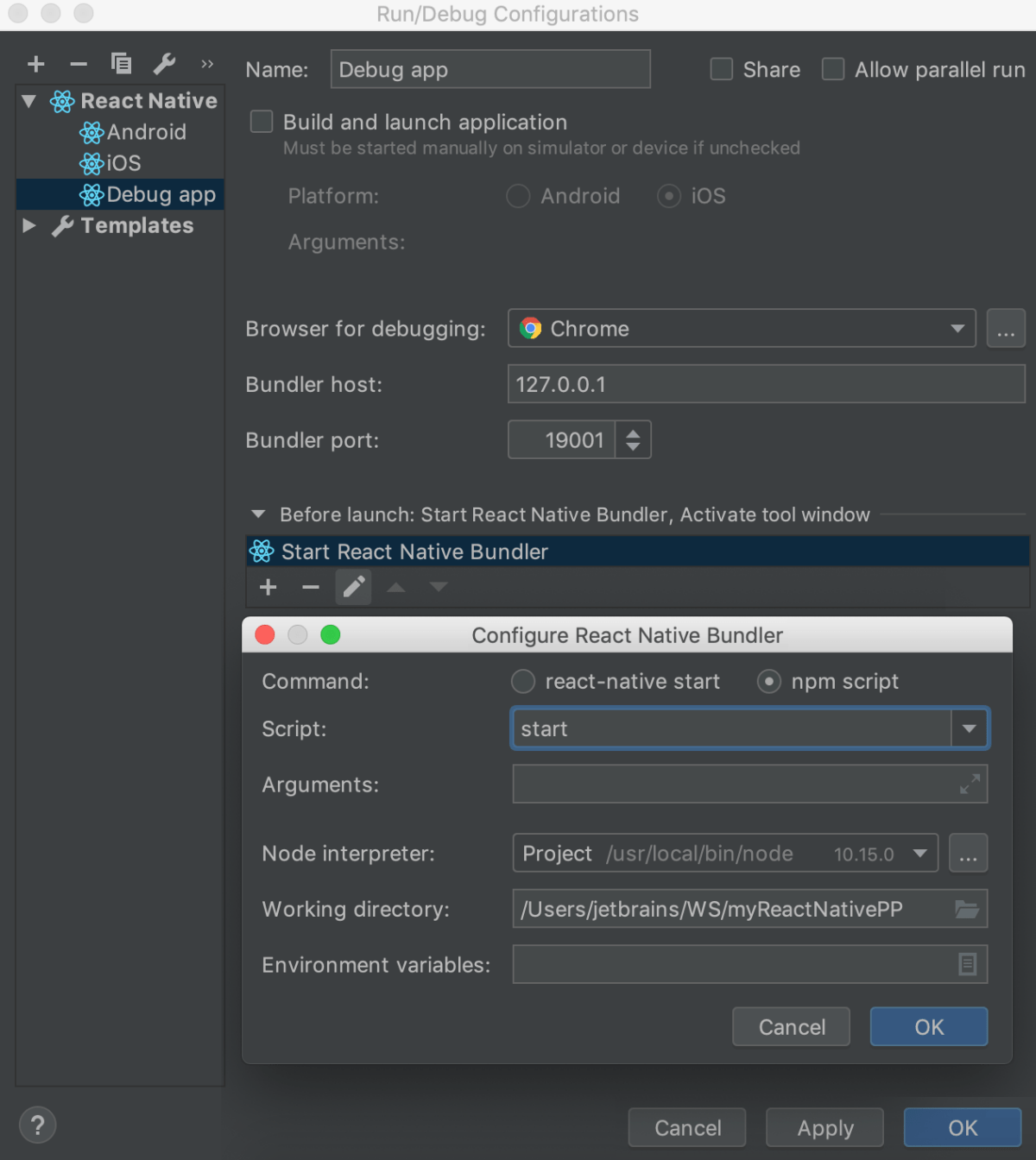The height and width of the screenshot is (1160, 1036).
Task: Select the Android platform radio button
Action: pos(518,196)
